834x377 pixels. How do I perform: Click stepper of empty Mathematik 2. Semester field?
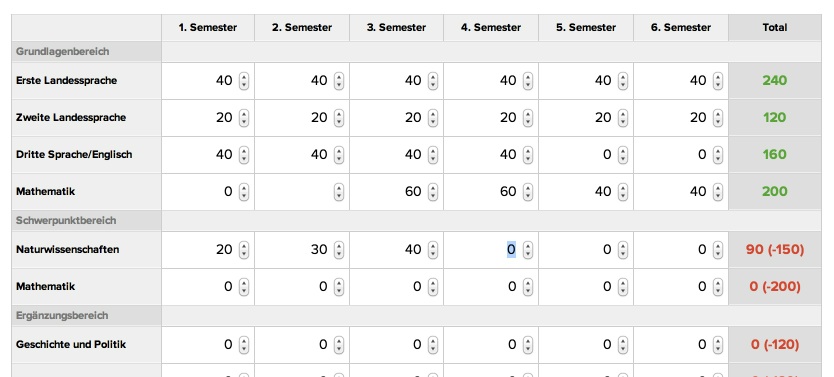tap(339, 191)
